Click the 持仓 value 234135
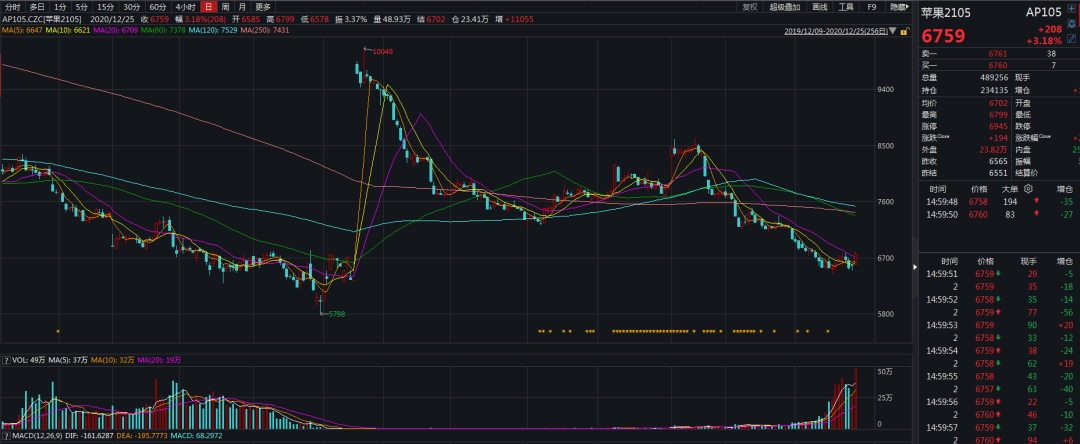Viewport: 1080px width, 444px height. pos(995,89)
